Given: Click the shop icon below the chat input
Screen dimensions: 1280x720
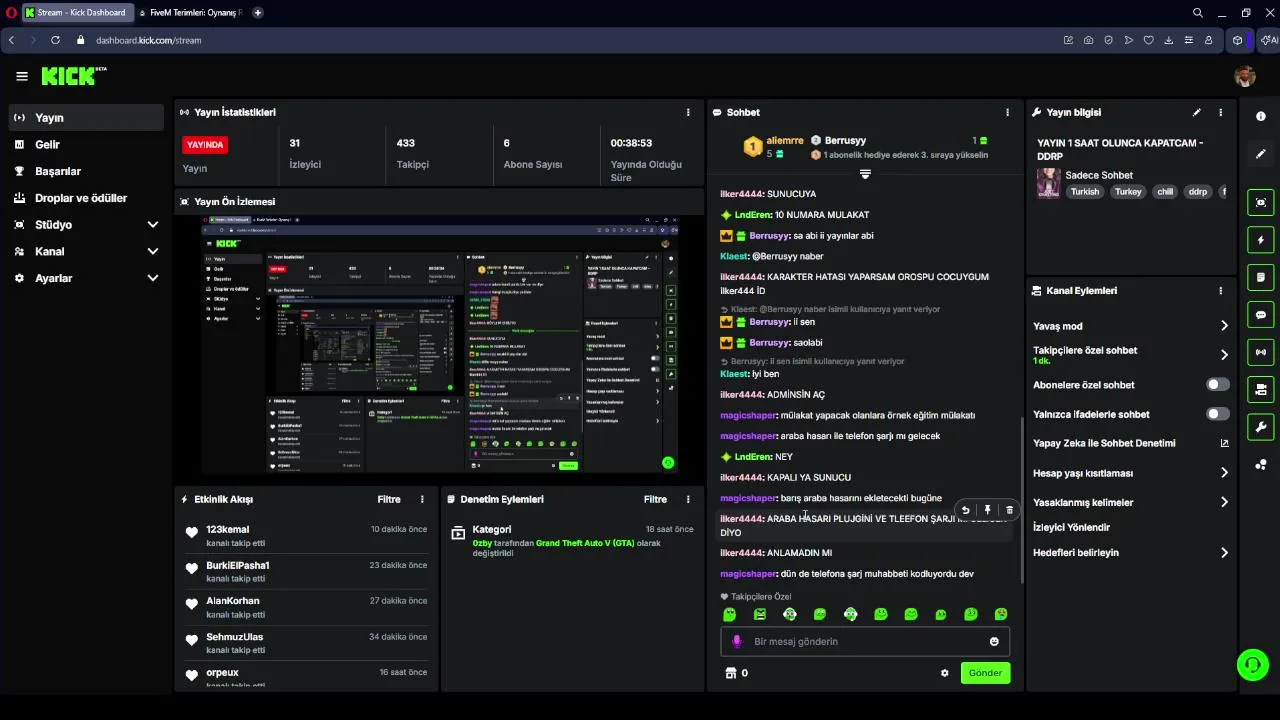Looking at the screenshot, I should coord(730,673).
